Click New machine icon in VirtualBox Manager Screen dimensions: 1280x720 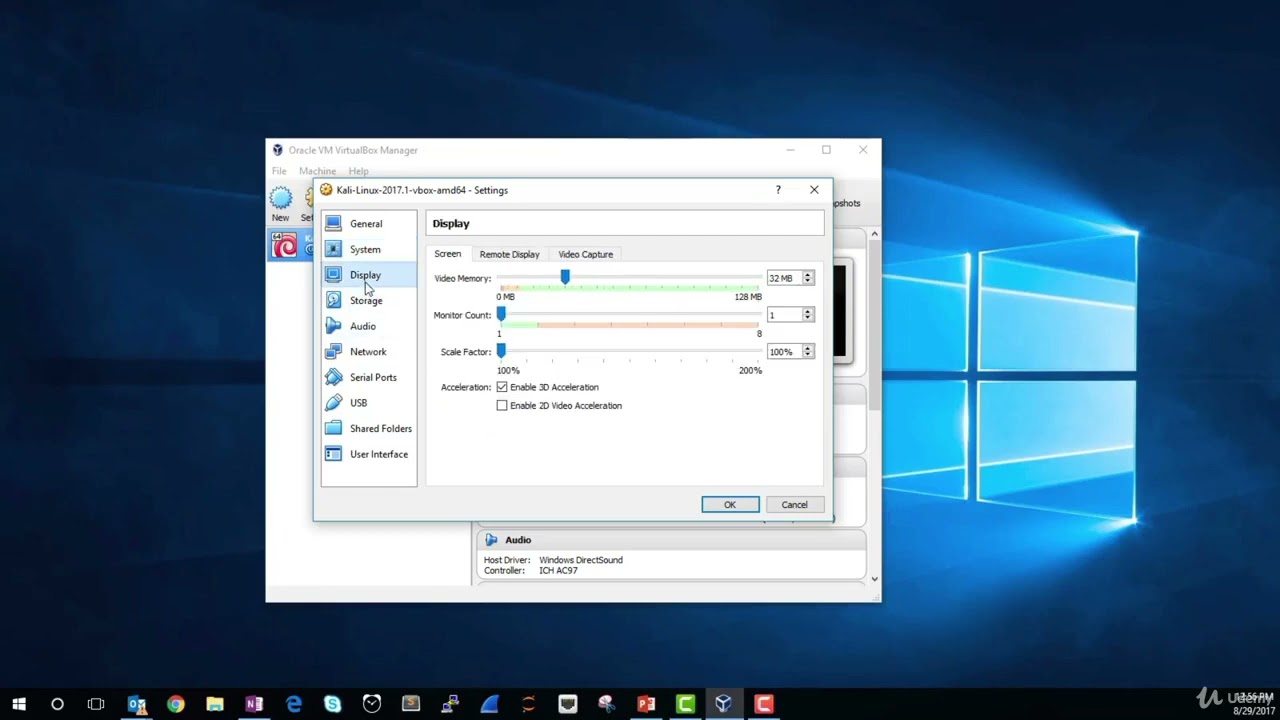tap(280, 204)
